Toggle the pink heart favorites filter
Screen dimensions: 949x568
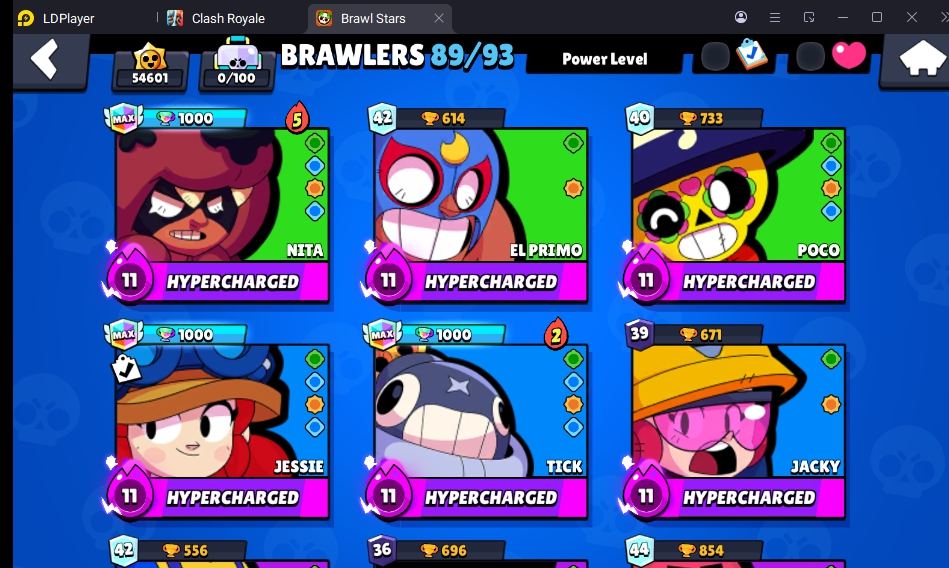pos(849,56)
